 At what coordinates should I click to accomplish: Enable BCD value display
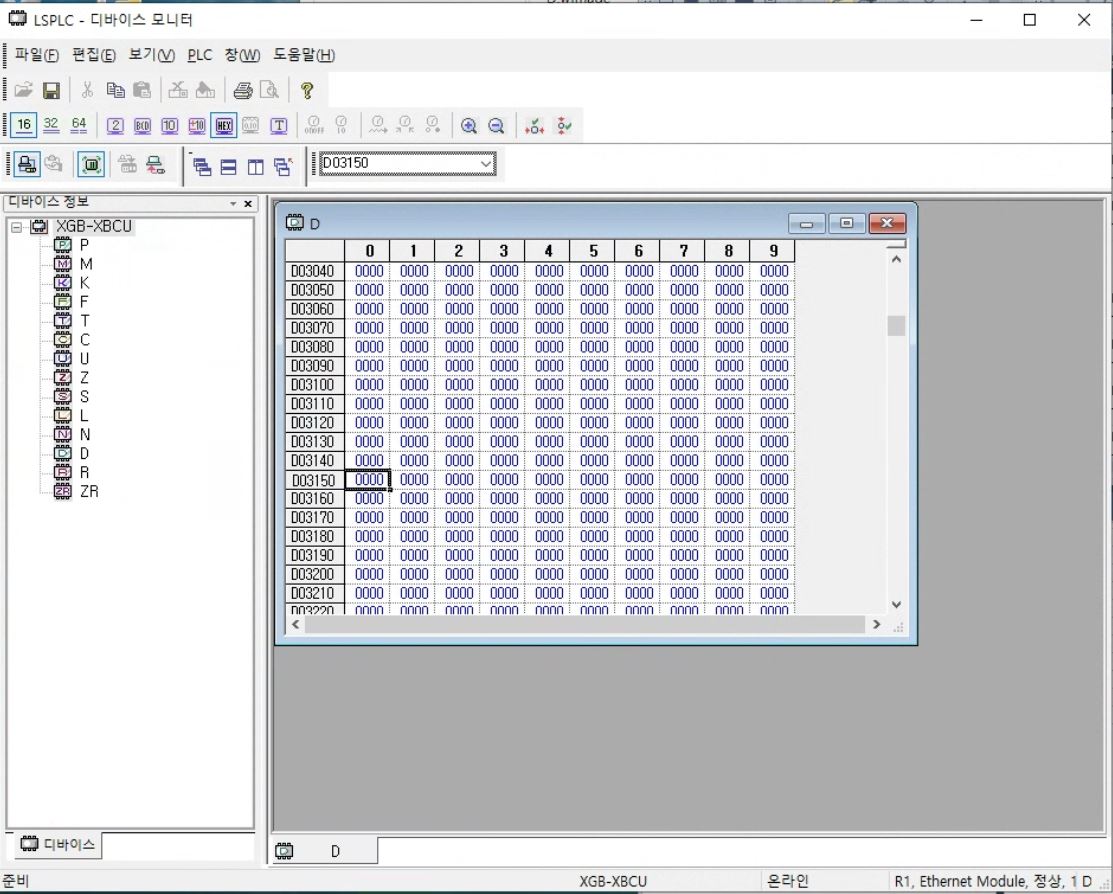142,126
